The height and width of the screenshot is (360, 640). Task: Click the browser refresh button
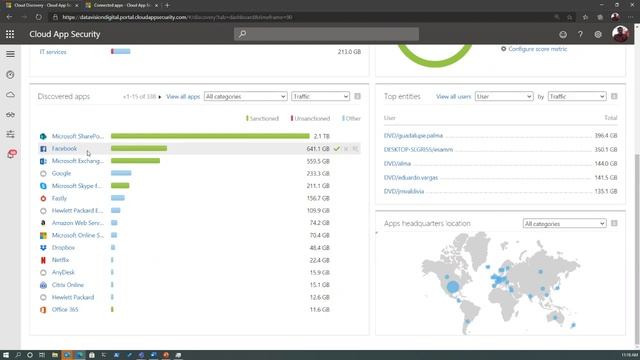[x=38, y=17]
